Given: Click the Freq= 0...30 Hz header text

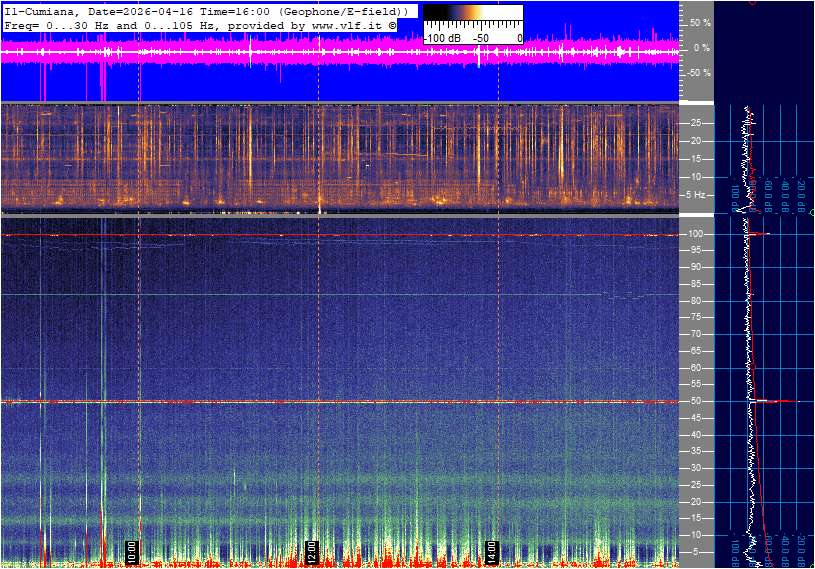Looking at the screenshot, I should pyautogui.click(x=56, y=25).
